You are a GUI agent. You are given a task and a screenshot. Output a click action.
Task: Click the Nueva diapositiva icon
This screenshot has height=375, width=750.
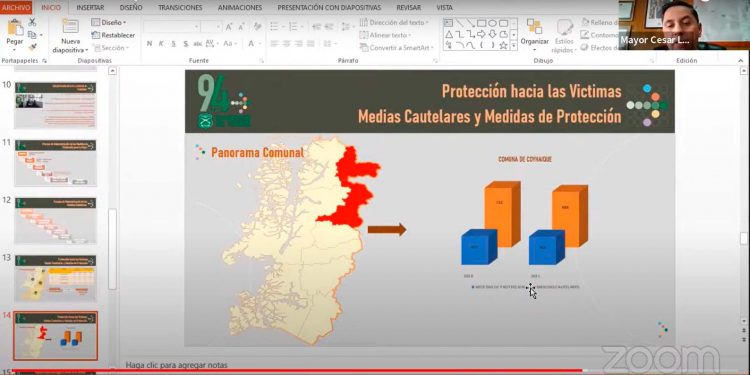click(x=70, y=26)
